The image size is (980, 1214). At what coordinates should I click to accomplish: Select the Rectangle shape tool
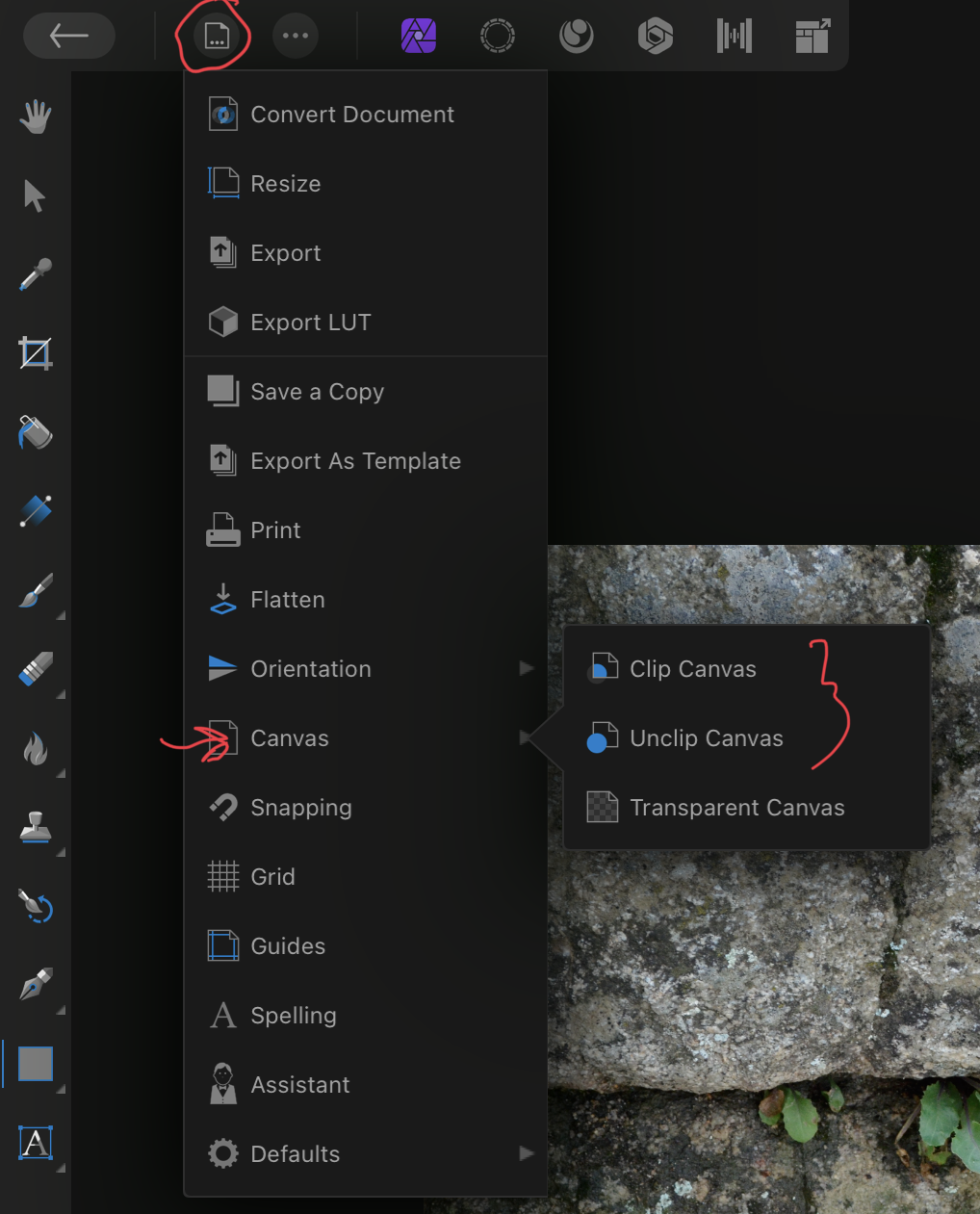click(36, 1064)
